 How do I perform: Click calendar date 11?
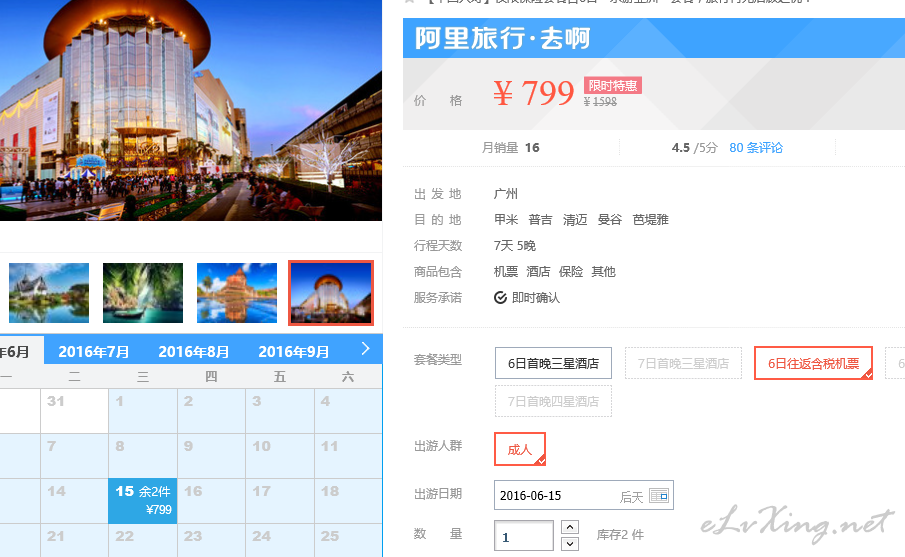(348, 456)
